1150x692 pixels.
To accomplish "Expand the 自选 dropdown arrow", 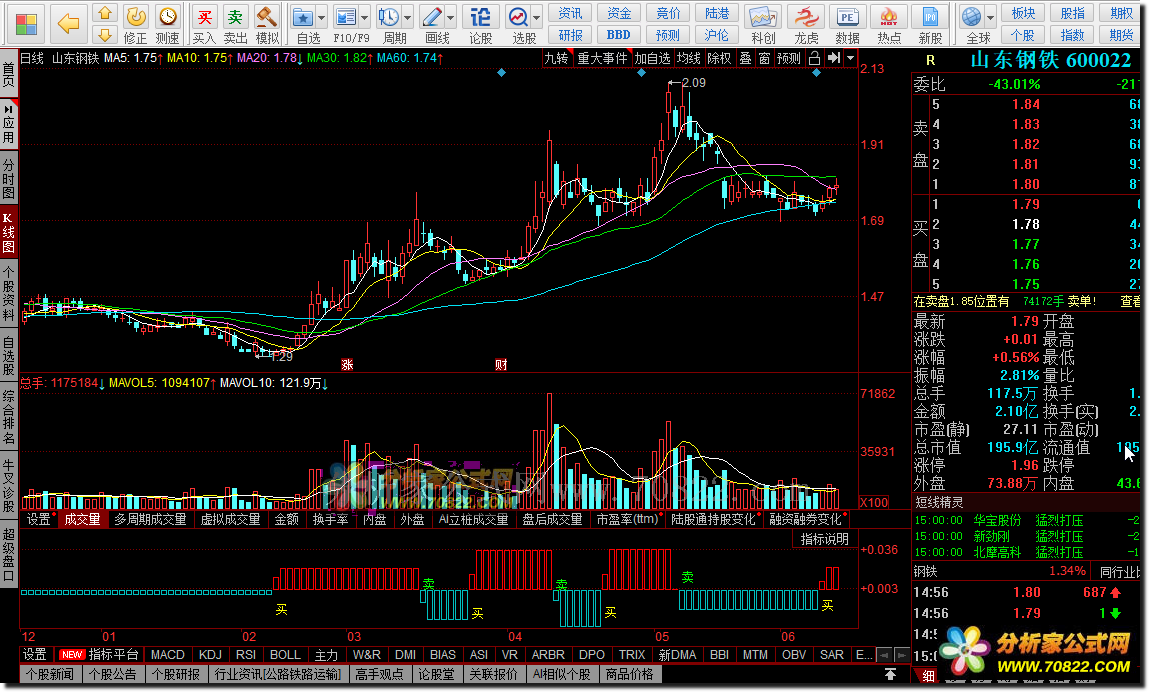I will [321, 18].
